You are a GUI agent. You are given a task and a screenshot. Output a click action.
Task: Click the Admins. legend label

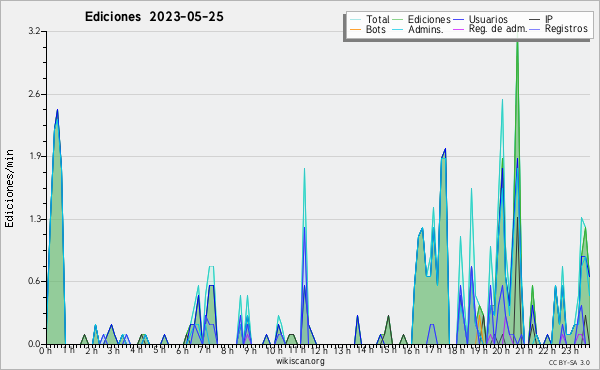(x=426, y=29)
